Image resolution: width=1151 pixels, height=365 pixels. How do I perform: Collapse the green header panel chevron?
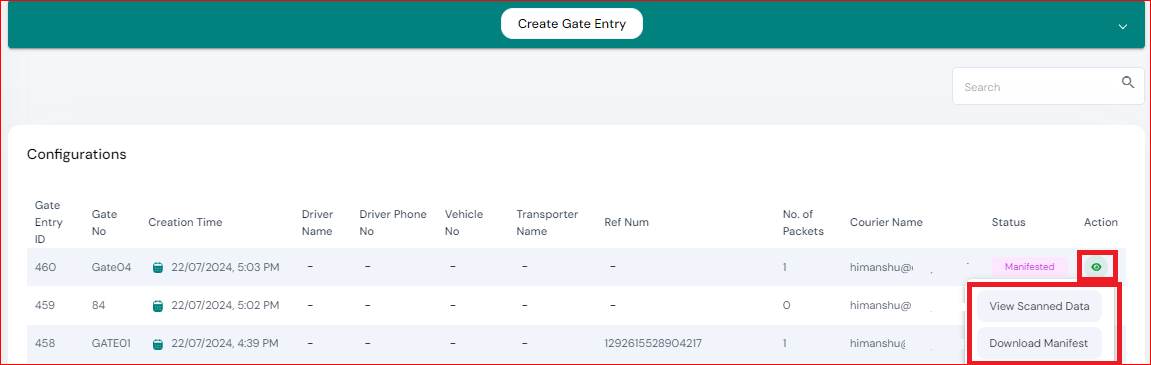pyautogui.click(x=1122, y=26)
